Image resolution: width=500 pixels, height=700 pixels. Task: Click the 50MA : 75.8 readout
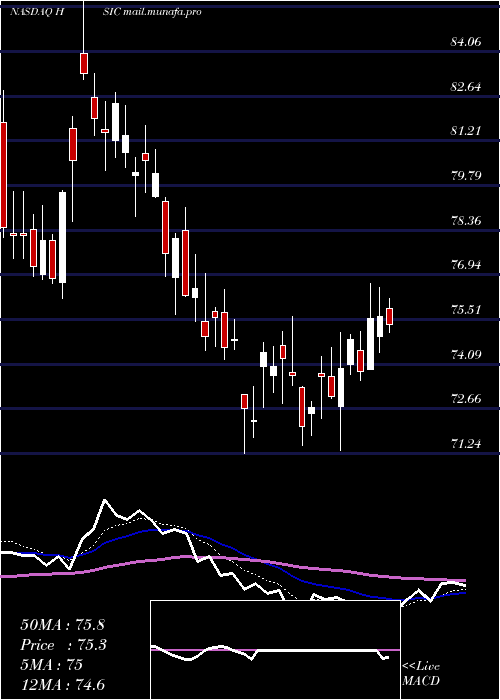[62, 625]
